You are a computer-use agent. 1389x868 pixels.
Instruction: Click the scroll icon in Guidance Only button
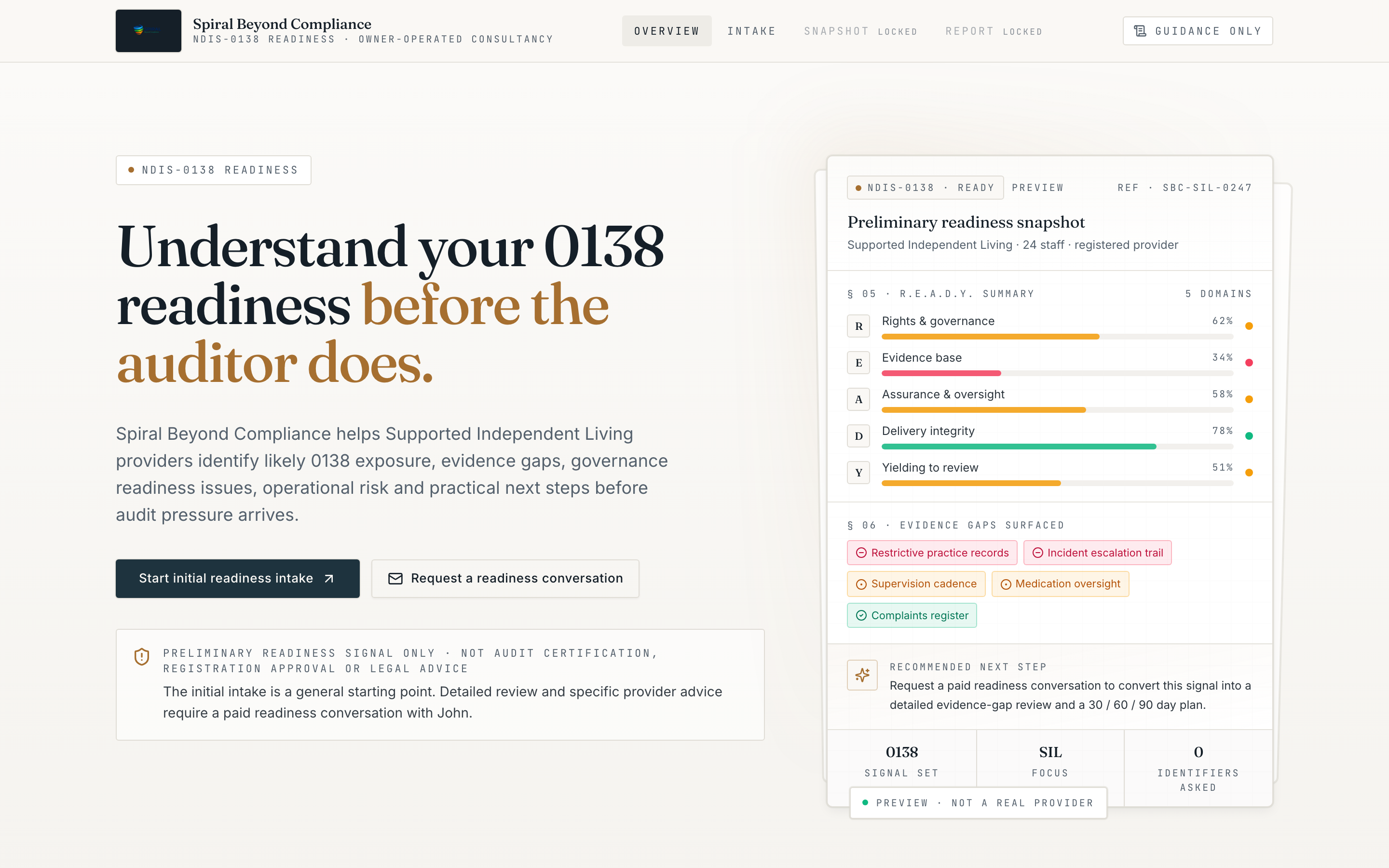point(1140,31)
